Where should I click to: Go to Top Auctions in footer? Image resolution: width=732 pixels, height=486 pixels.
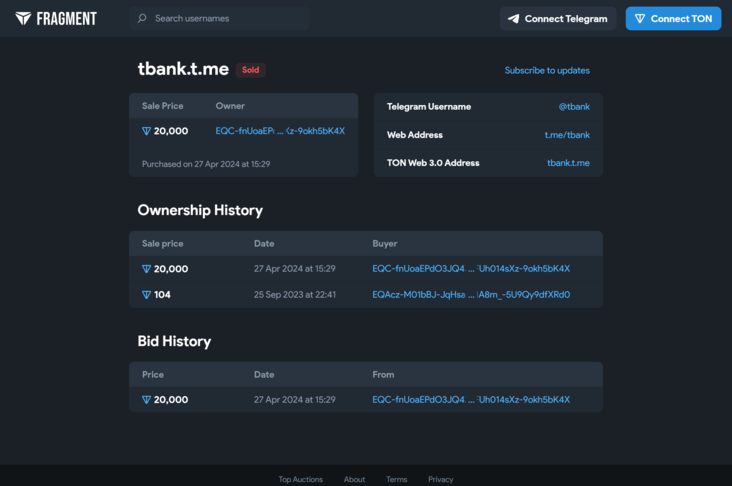coord(300,479)
